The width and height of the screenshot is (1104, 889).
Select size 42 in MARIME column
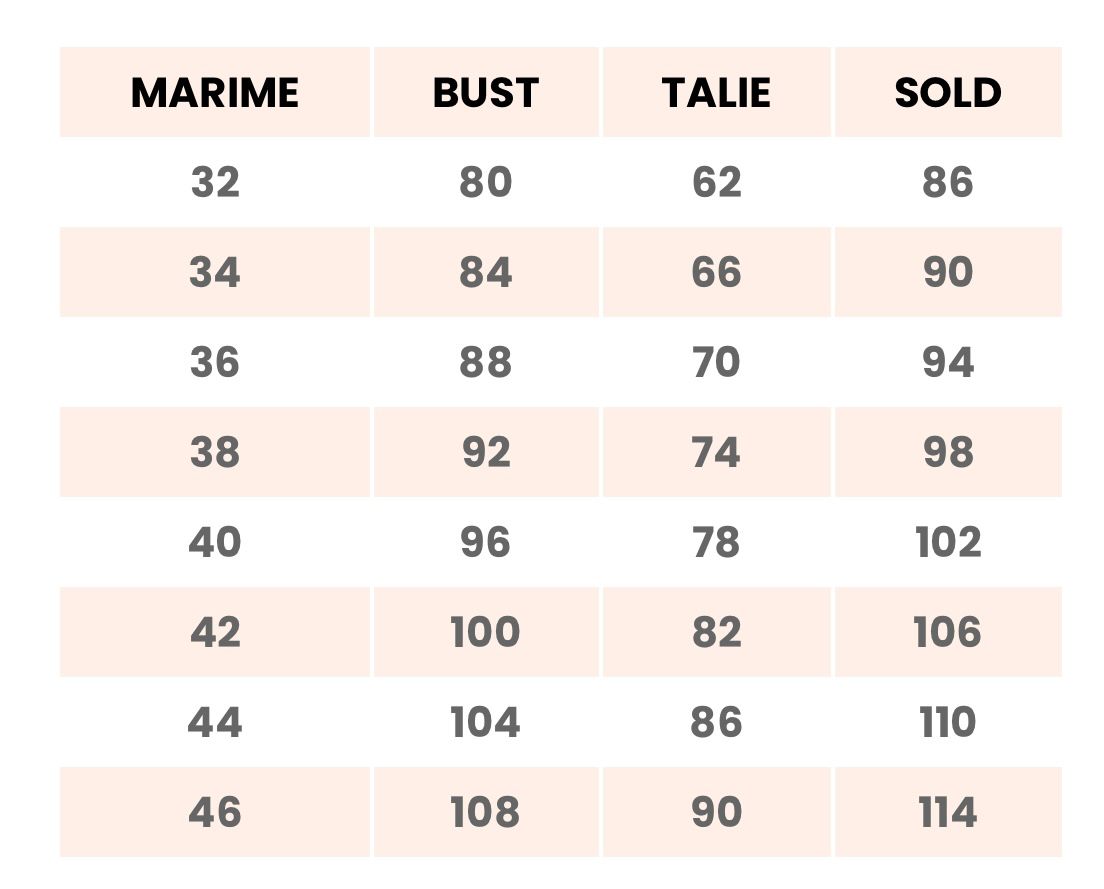(x=215, y=632)
